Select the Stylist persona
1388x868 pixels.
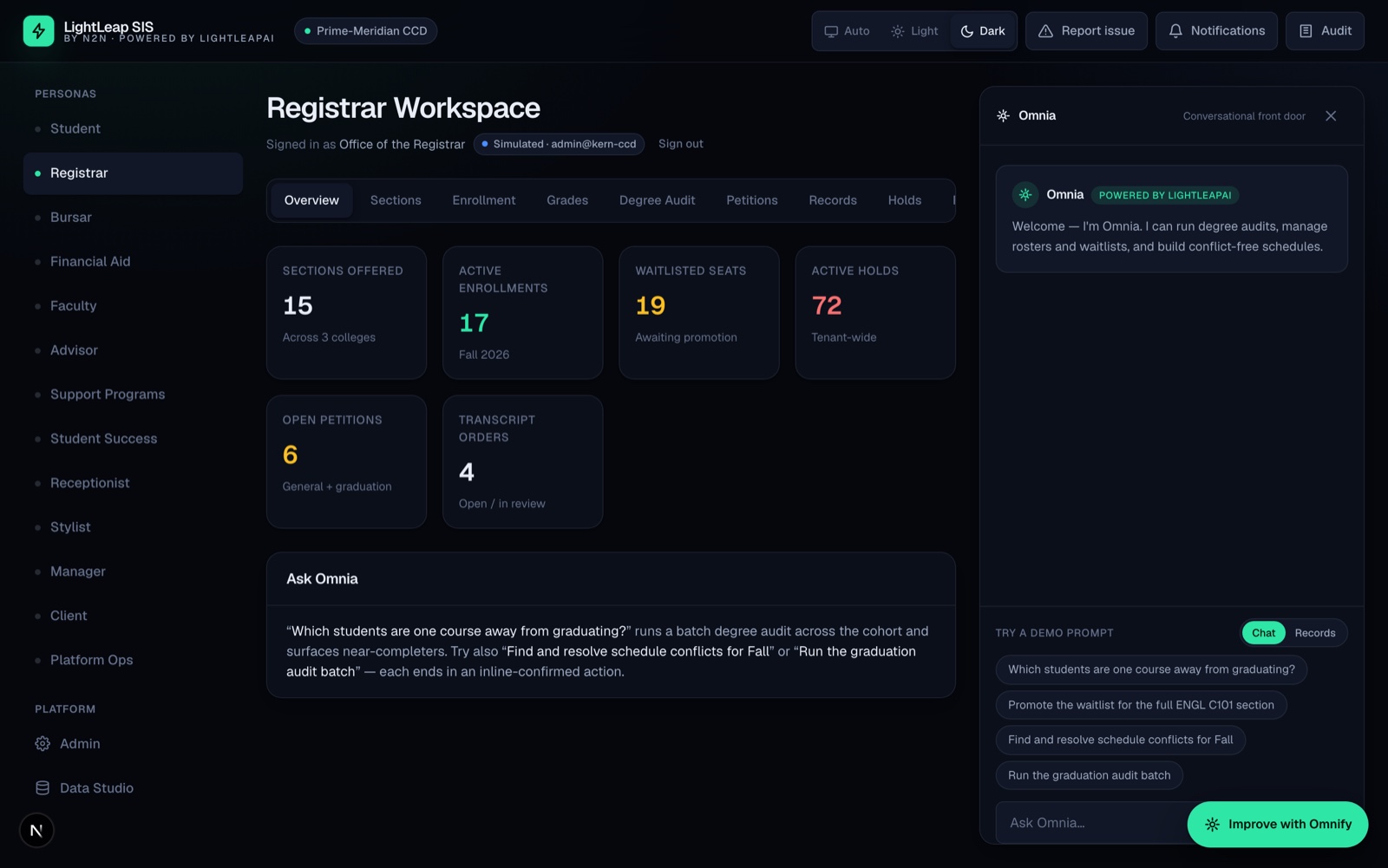point(133,527)
